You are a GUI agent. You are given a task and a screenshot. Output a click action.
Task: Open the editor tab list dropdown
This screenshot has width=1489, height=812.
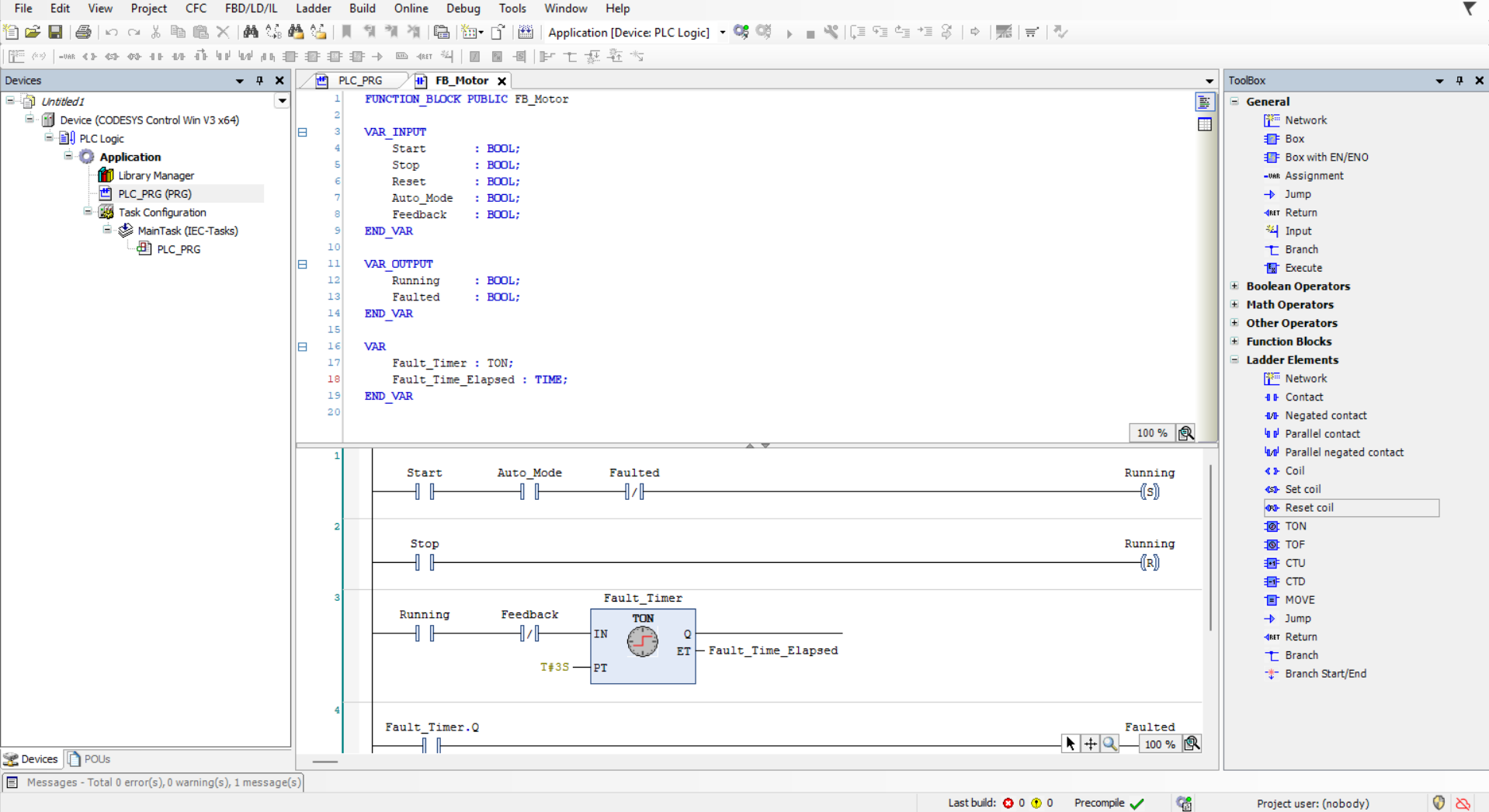tap(1209, 81)
